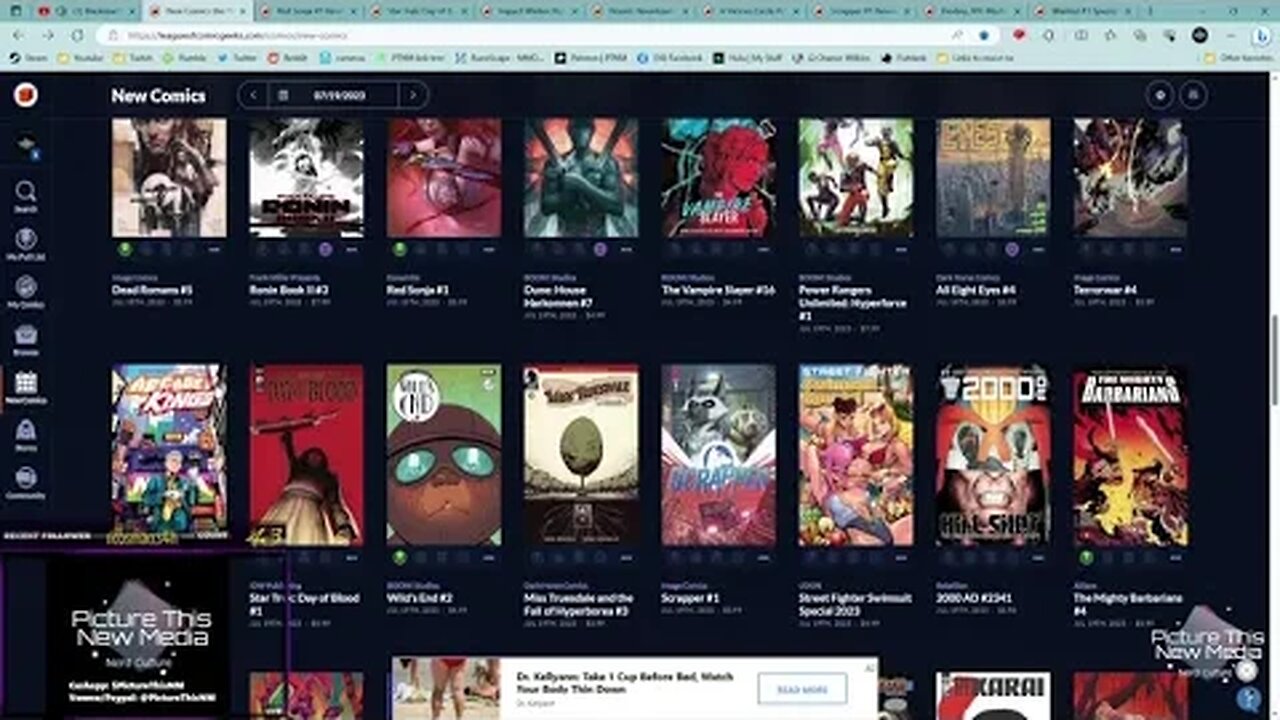1280x720 pixels.
Task: Open more options for Wild's End #2
Action: (489, 557)
